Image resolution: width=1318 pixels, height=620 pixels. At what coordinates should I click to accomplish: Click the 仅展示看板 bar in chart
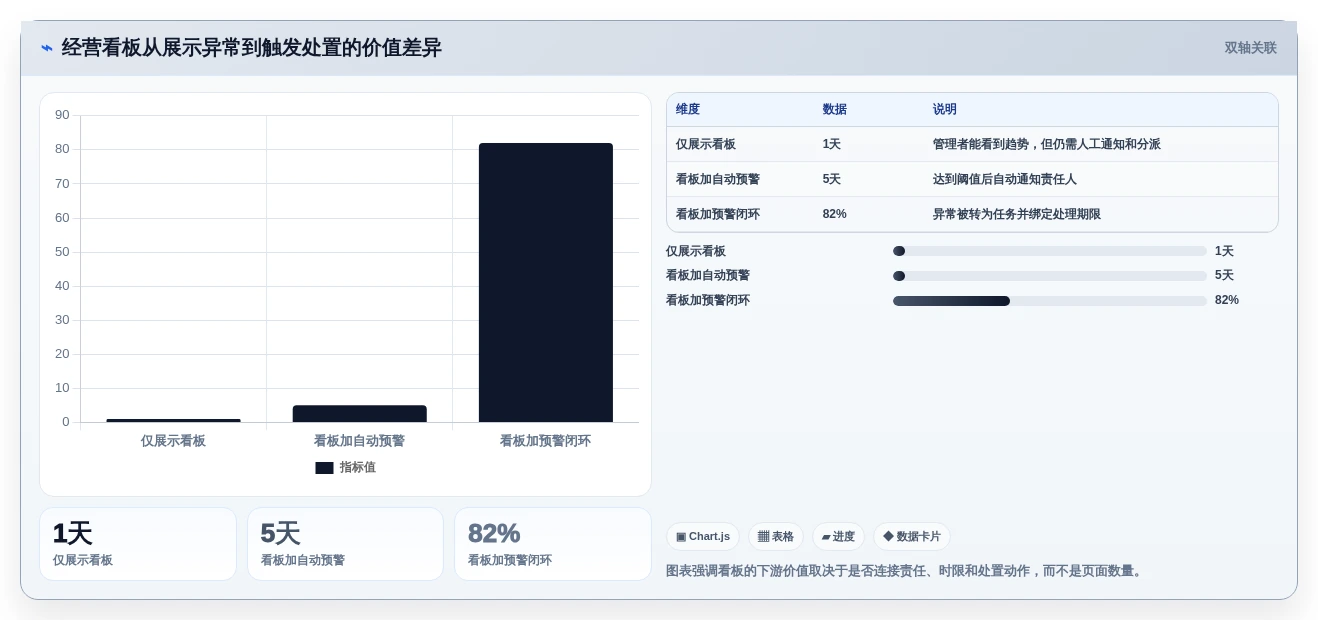tap(173, 420)
